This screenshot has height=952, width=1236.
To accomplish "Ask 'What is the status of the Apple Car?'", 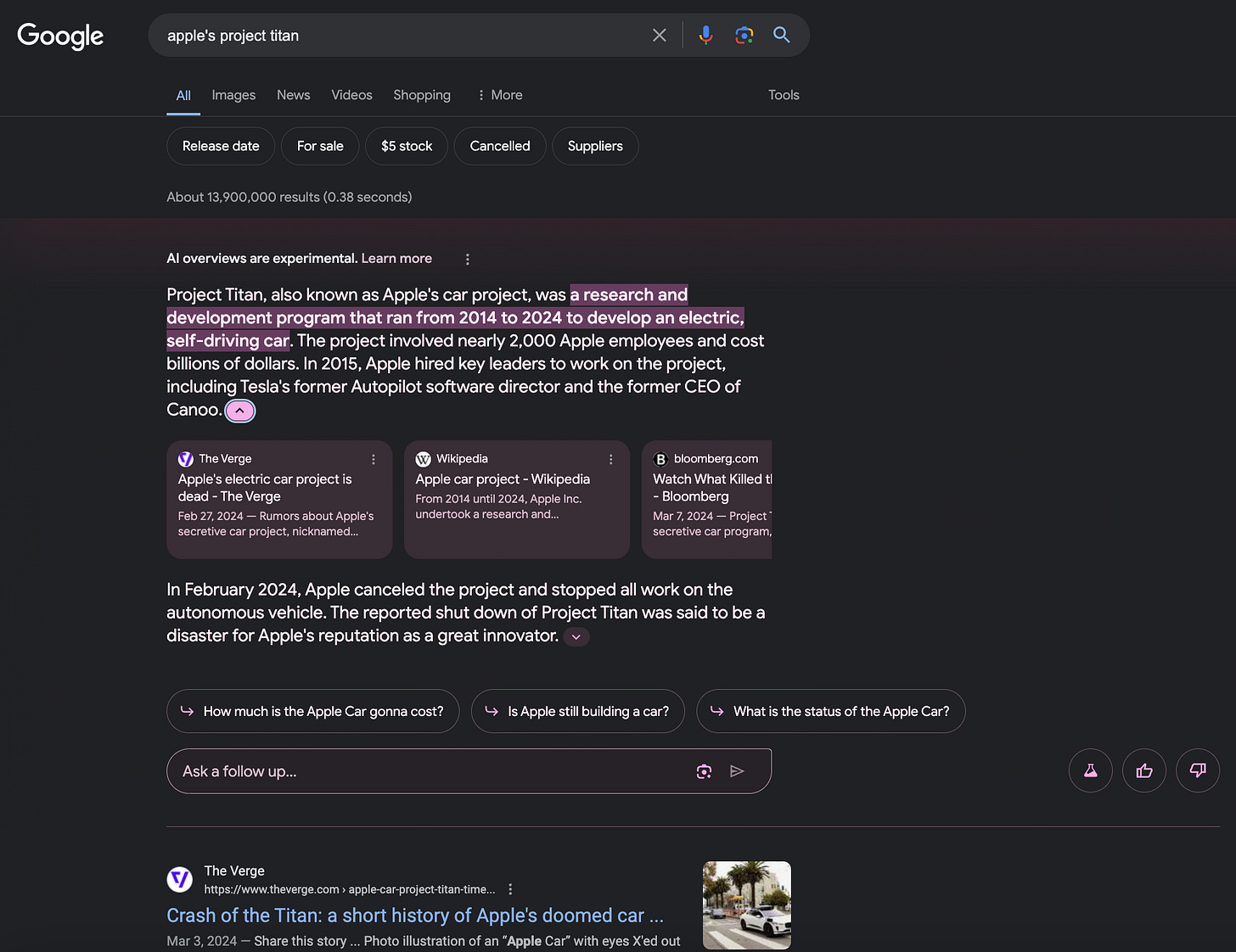I will tap(831, 711).
